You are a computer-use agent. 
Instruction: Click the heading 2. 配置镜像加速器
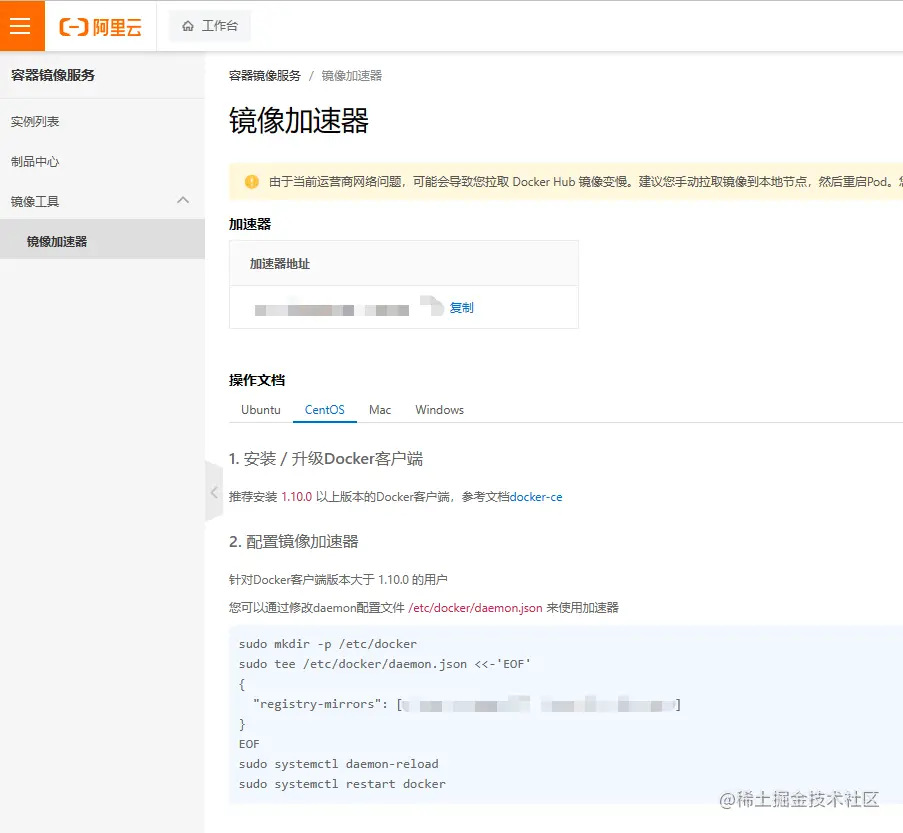294,542
